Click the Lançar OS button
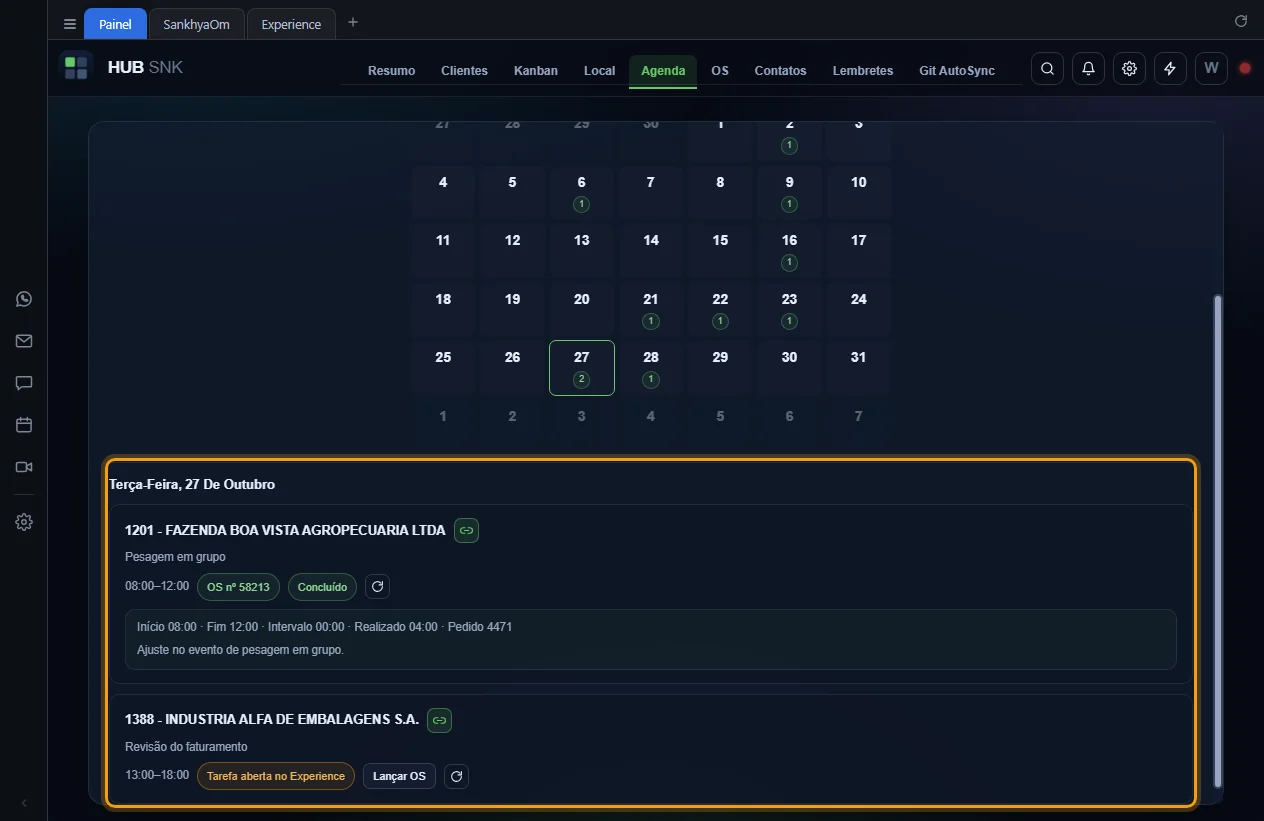The image size is (1264, 821). click(x=399, y=776)
